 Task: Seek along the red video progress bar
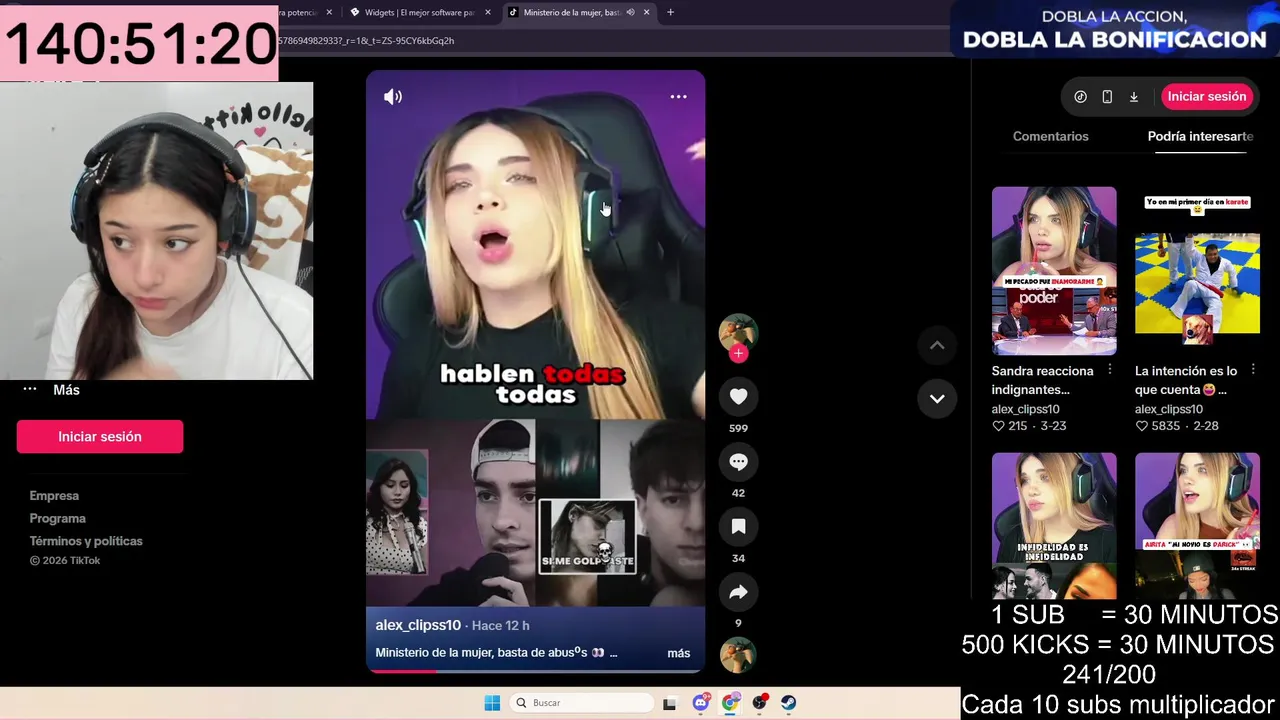point(535,671)
